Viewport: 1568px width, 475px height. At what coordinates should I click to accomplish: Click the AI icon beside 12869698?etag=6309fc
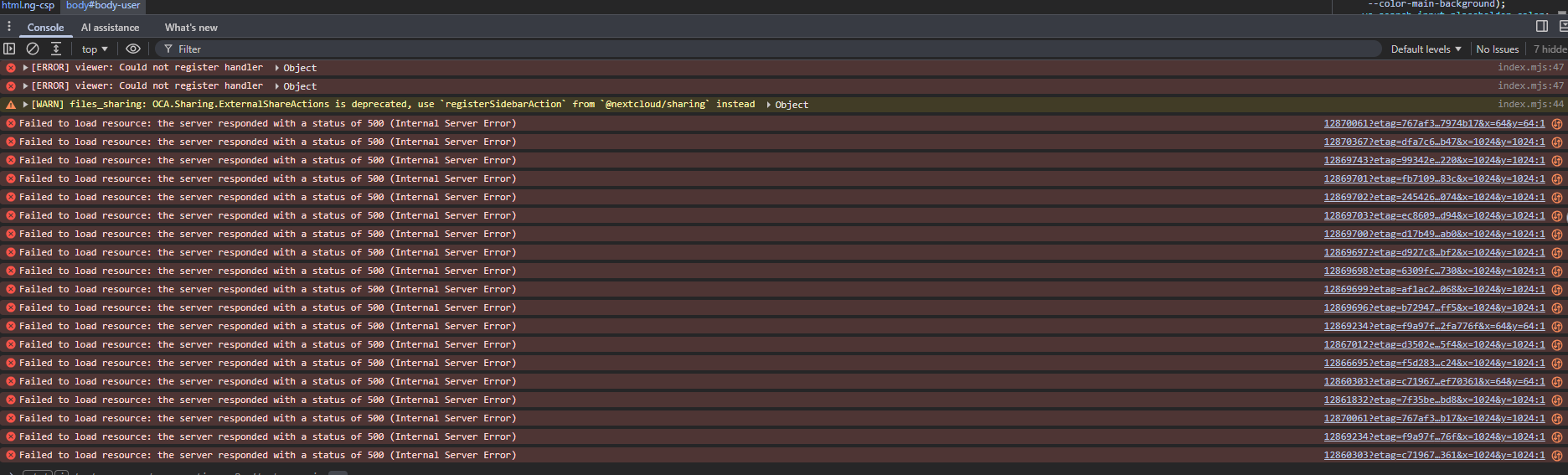tap(1557, 271)
